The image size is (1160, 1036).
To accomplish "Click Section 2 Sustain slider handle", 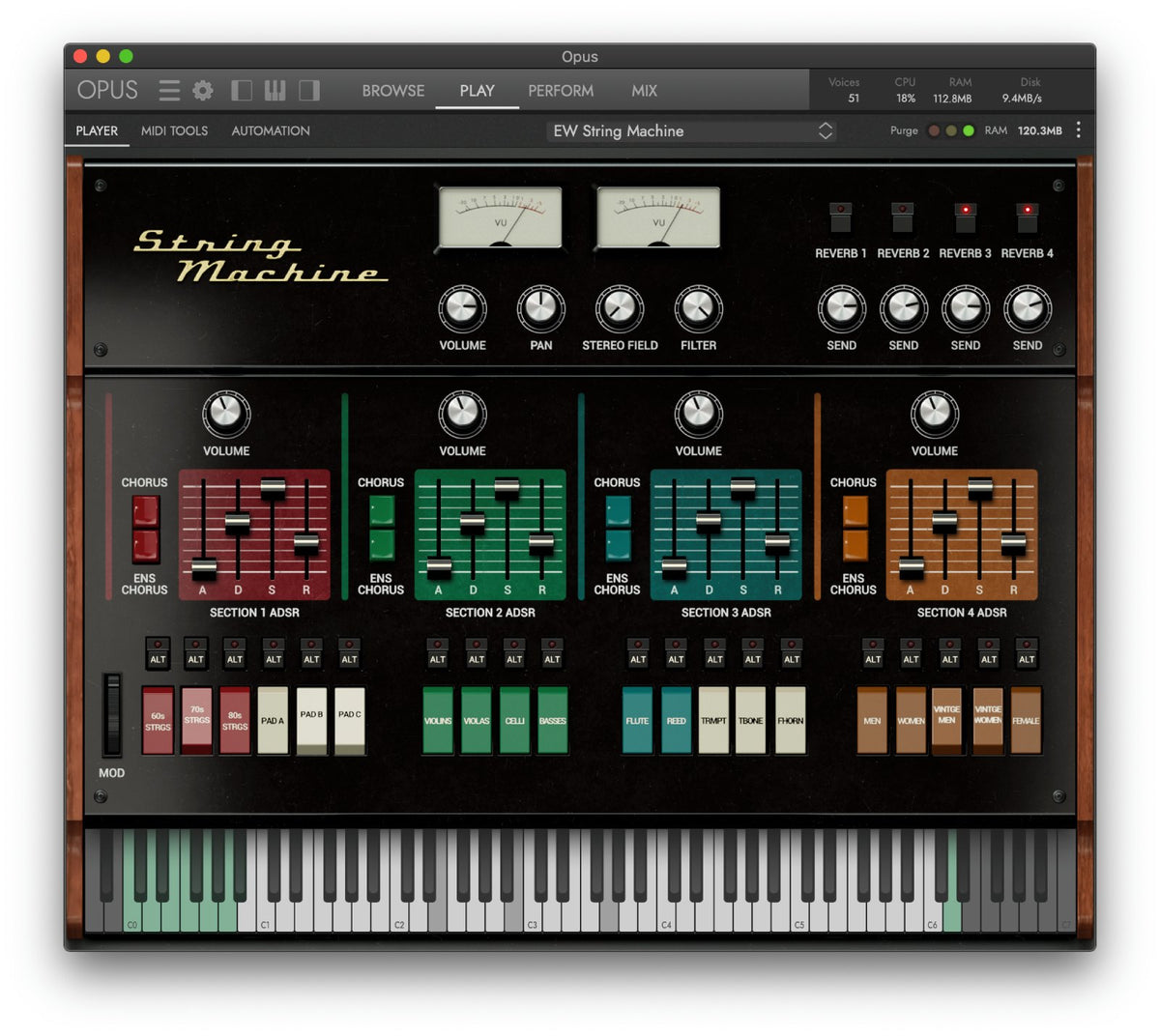I will 507,488.
